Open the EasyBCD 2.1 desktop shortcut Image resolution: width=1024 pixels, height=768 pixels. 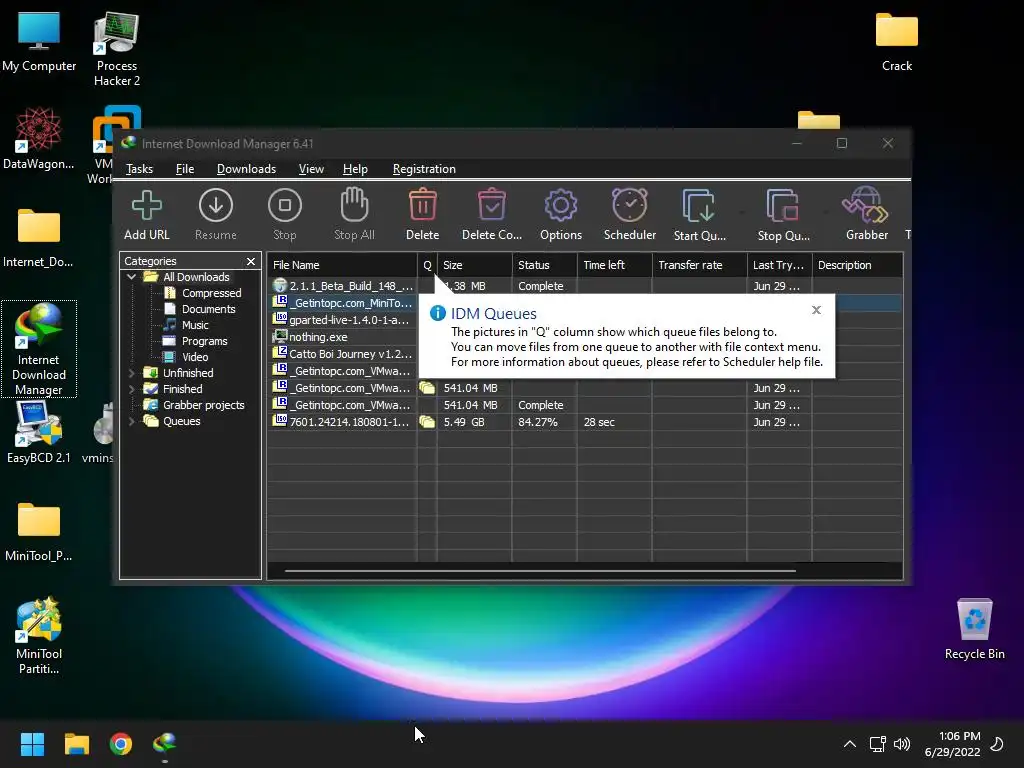coord(39,432)
